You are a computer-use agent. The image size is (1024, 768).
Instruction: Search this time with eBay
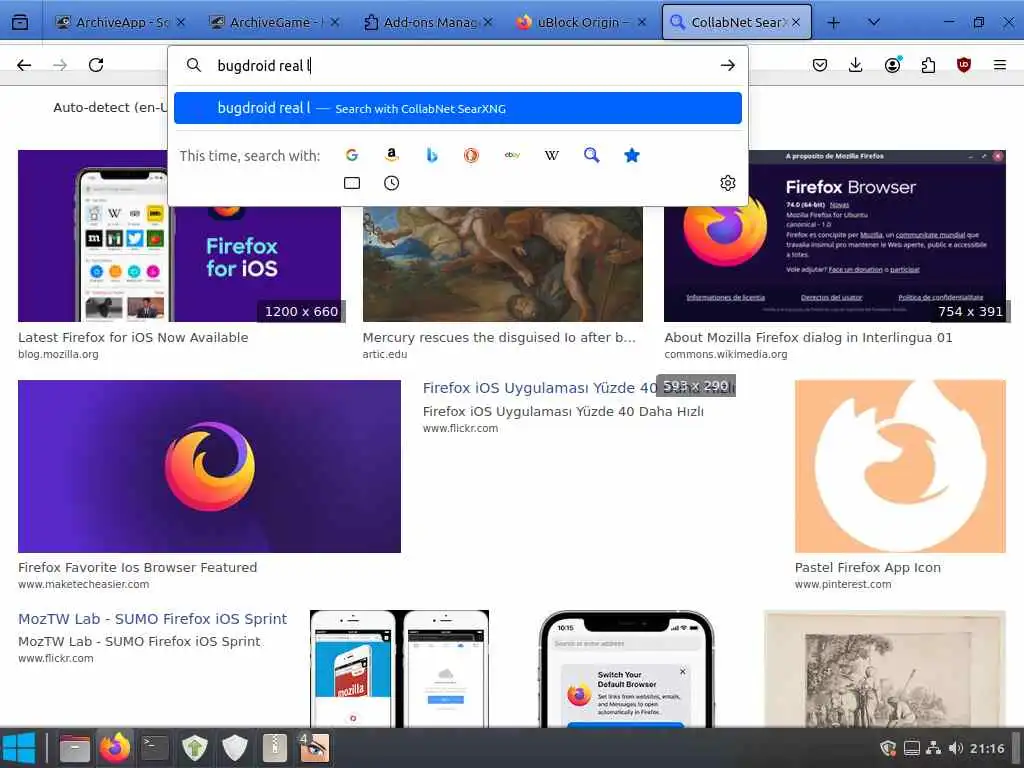point(512,155)
